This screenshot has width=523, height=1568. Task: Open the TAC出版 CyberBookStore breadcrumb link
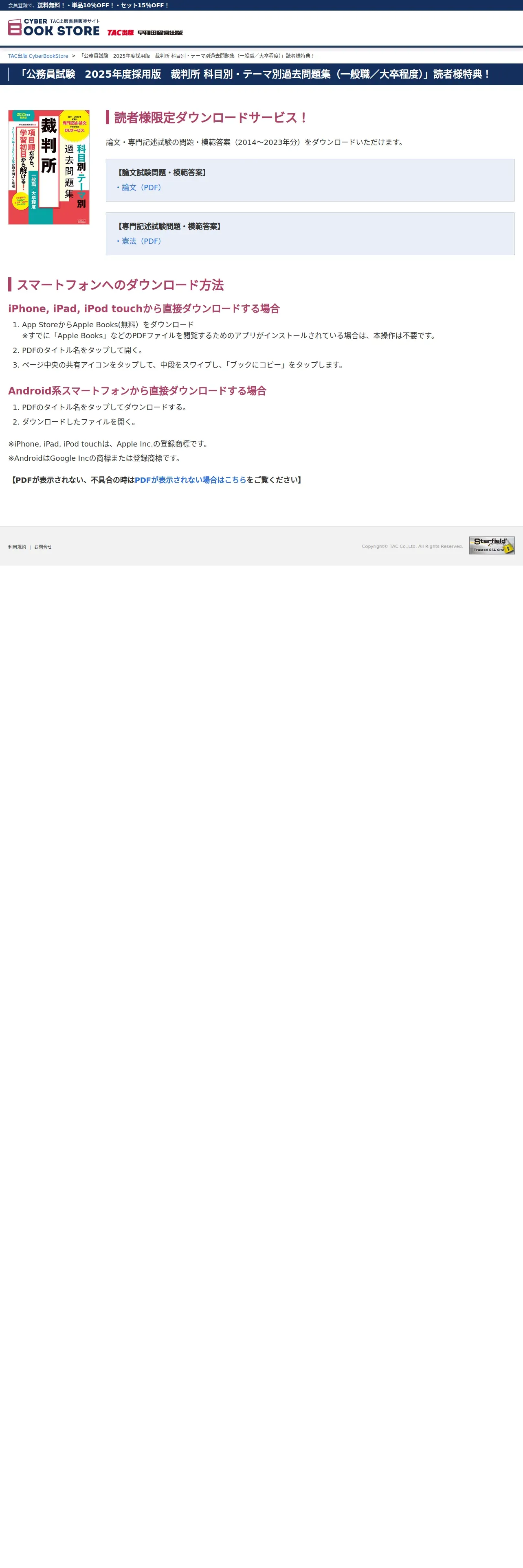[x=38, y=56]
